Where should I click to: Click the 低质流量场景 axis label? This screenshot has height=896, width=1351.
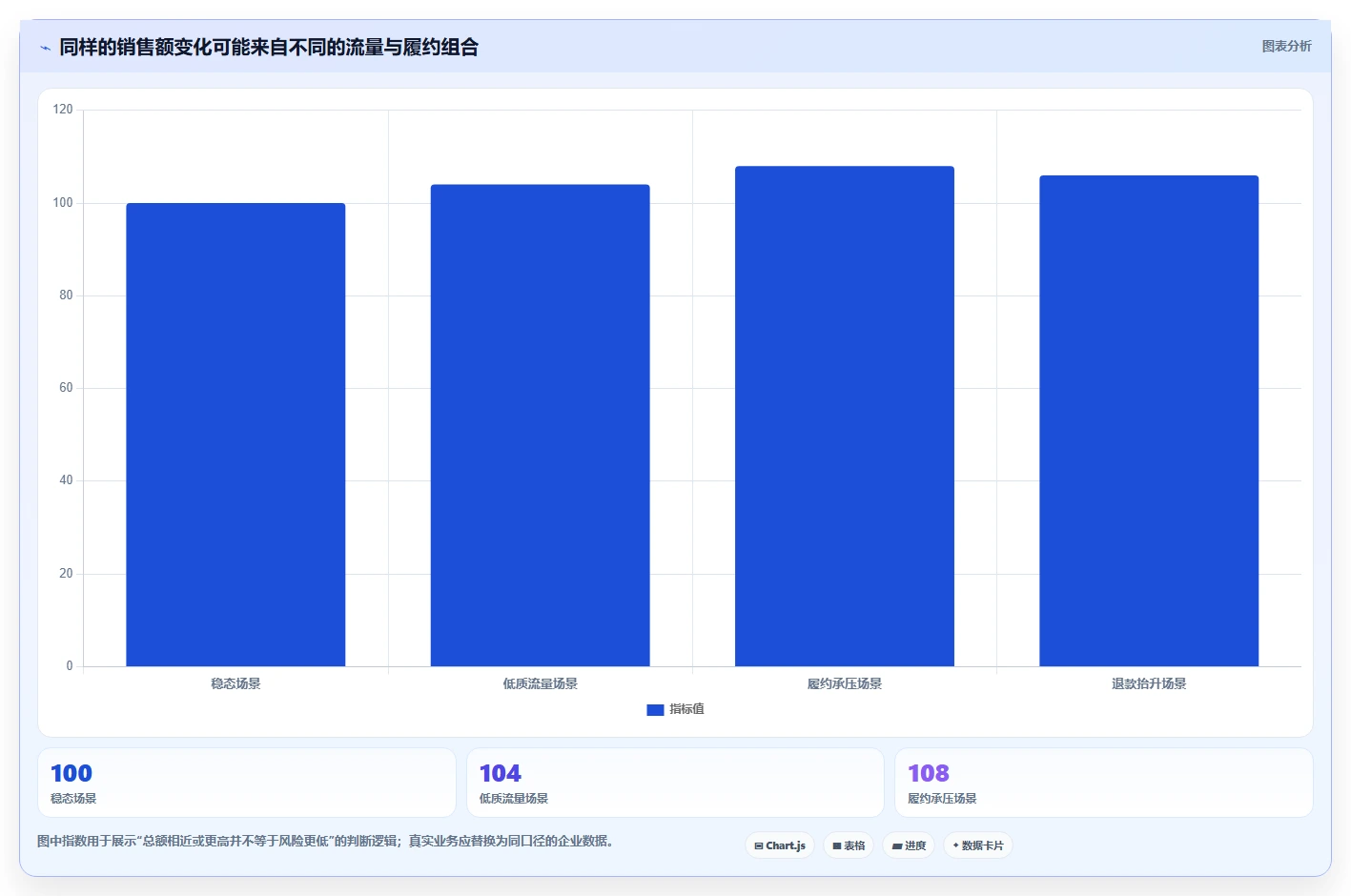(x=540, y=683)
